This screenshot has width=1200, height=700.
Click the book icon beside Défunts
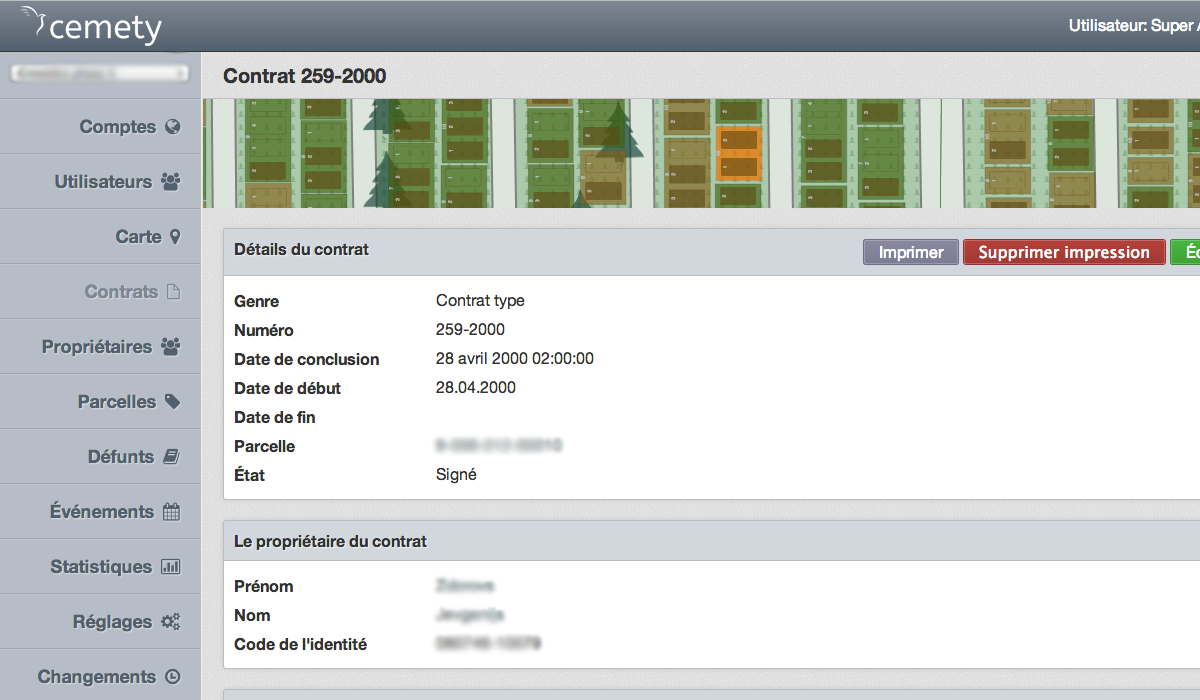tap(171, 457)
